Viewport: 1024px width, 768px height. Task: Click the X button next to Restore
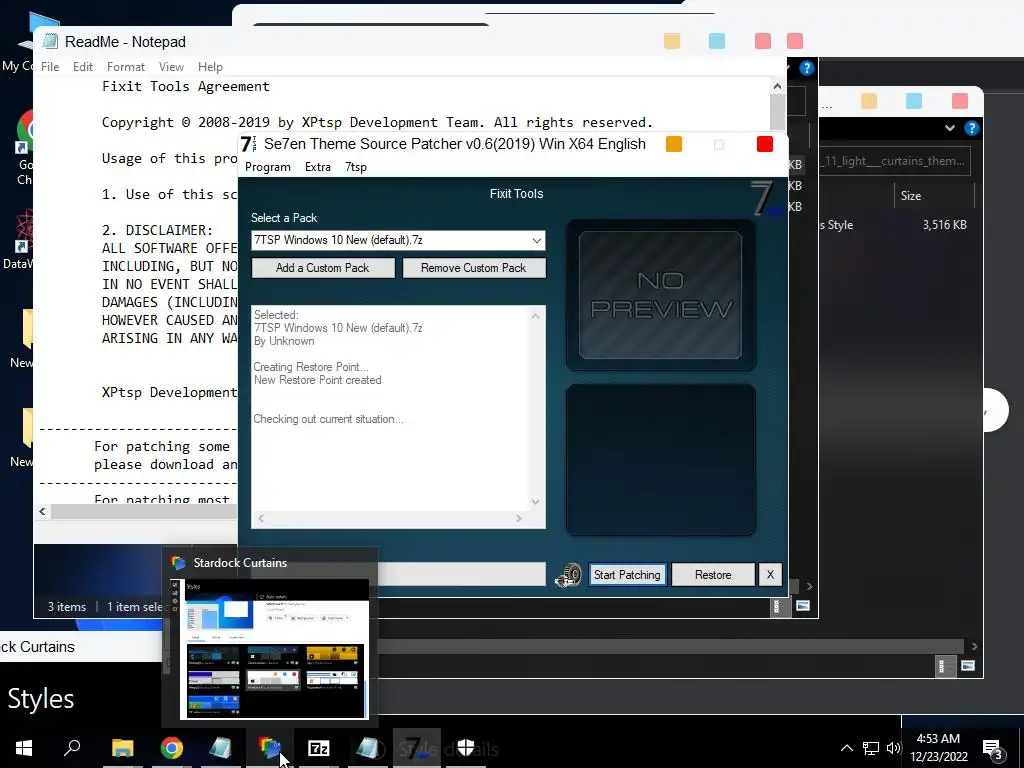[770, 575]
